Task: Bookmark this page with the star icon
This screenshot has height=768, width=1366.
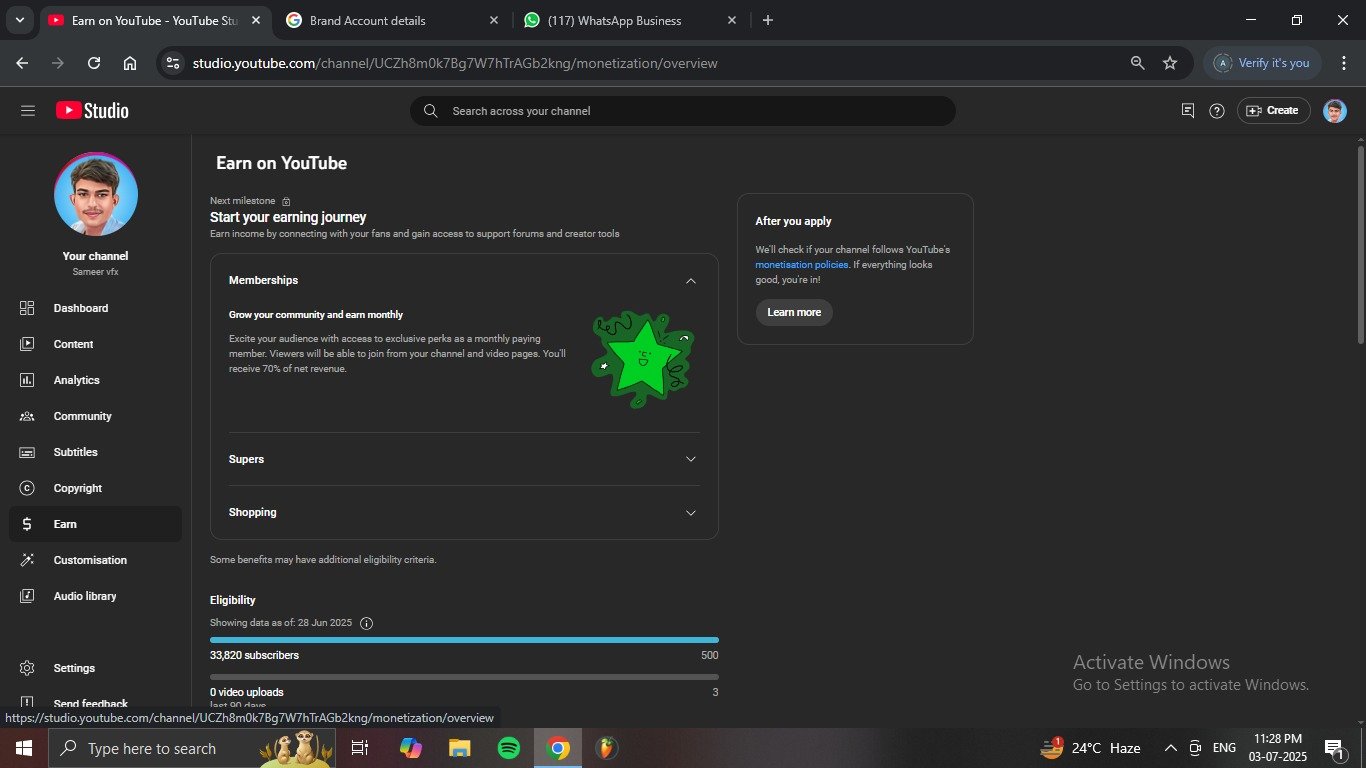Action: click(1170, 63)
